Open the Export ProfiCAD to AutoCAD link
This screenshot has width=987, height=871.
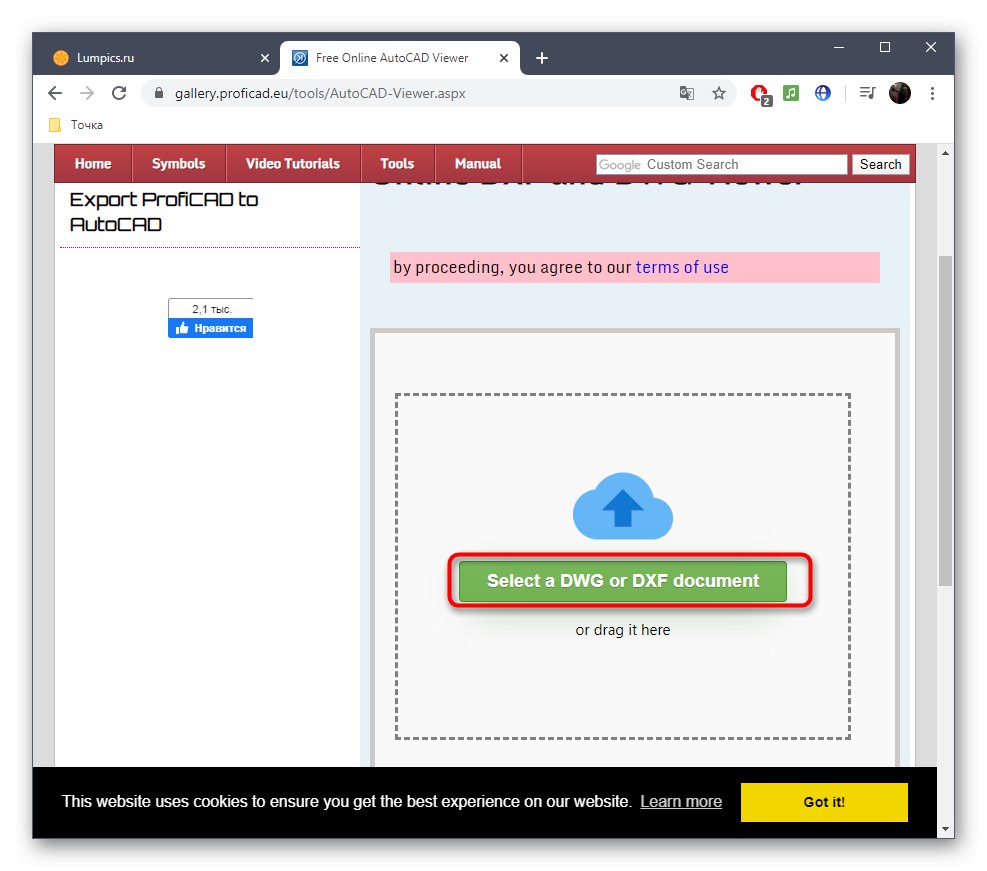coord(164,212)
